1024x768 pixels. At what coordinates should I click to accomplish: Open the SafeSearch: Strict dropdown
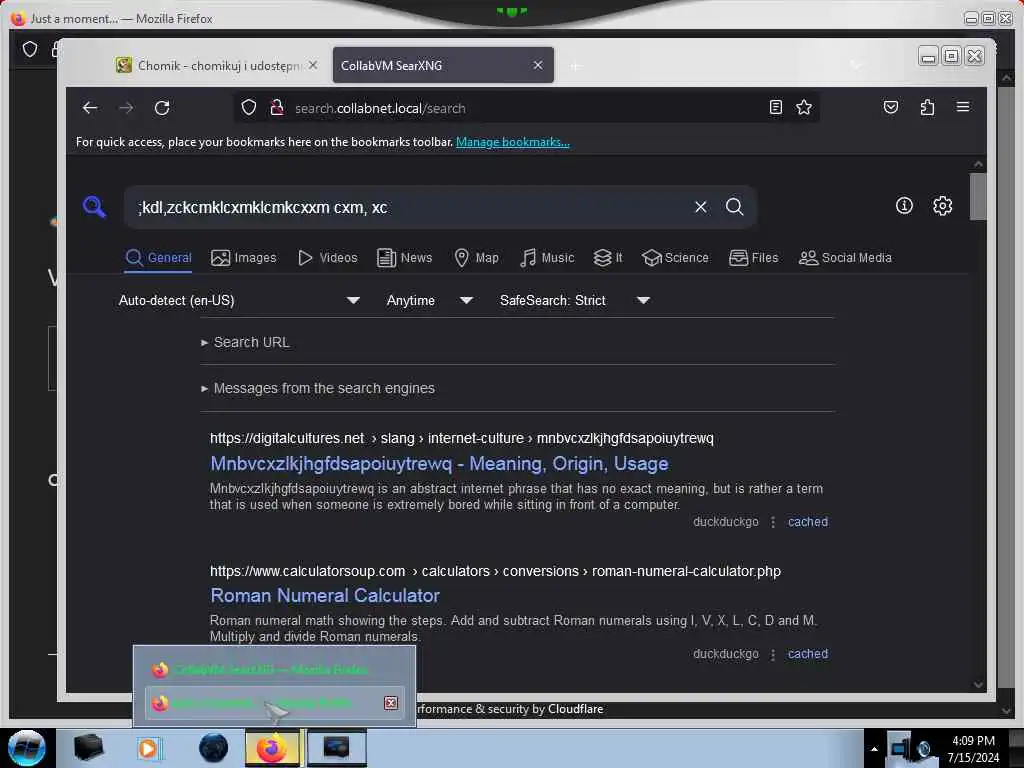point(575,300)
